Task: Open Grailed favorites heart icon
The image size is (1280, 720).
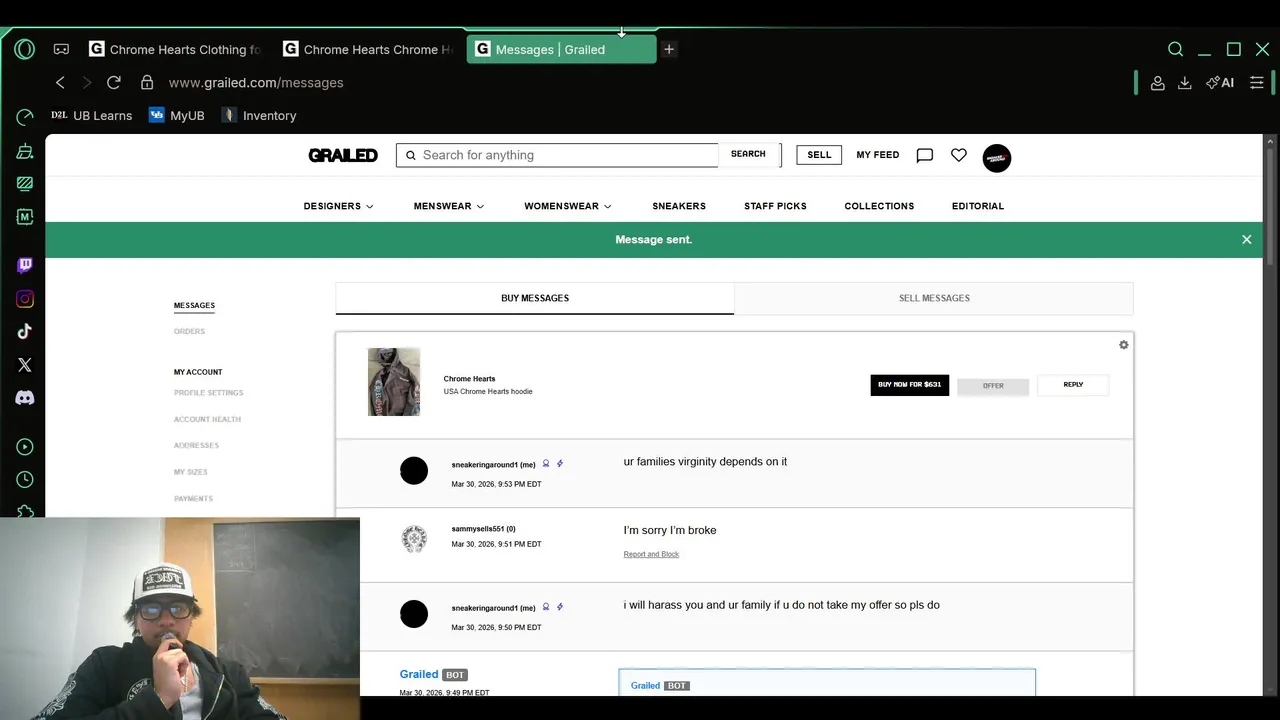Action: click(959, 155)
